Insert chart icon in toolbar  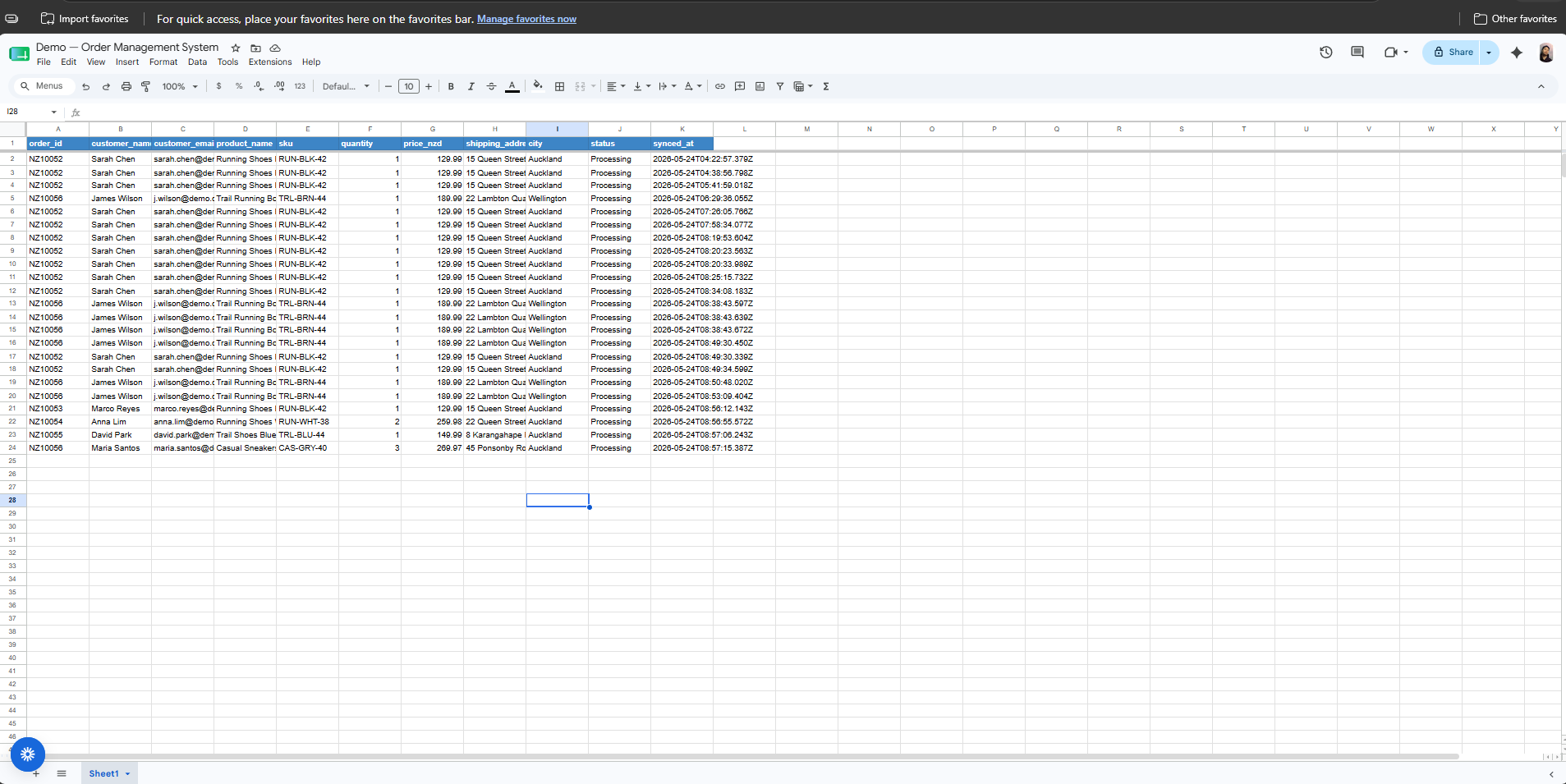(x=760, y=86)
